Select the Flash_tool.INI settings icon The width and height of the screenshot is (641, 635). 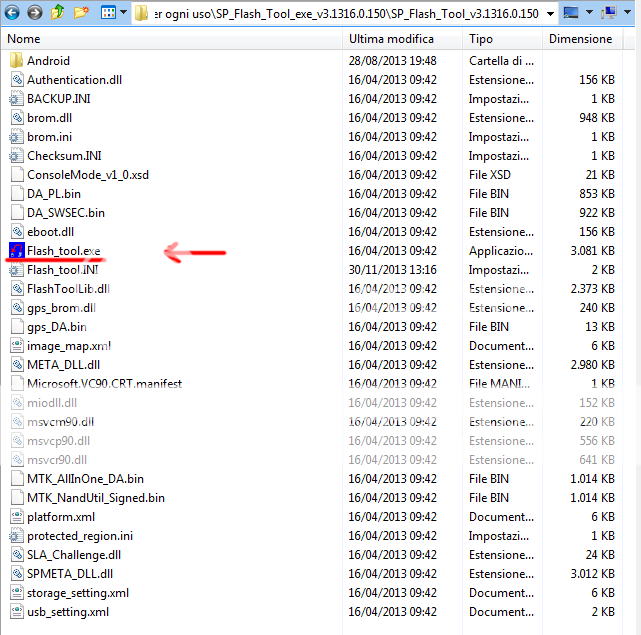point(16,270)
